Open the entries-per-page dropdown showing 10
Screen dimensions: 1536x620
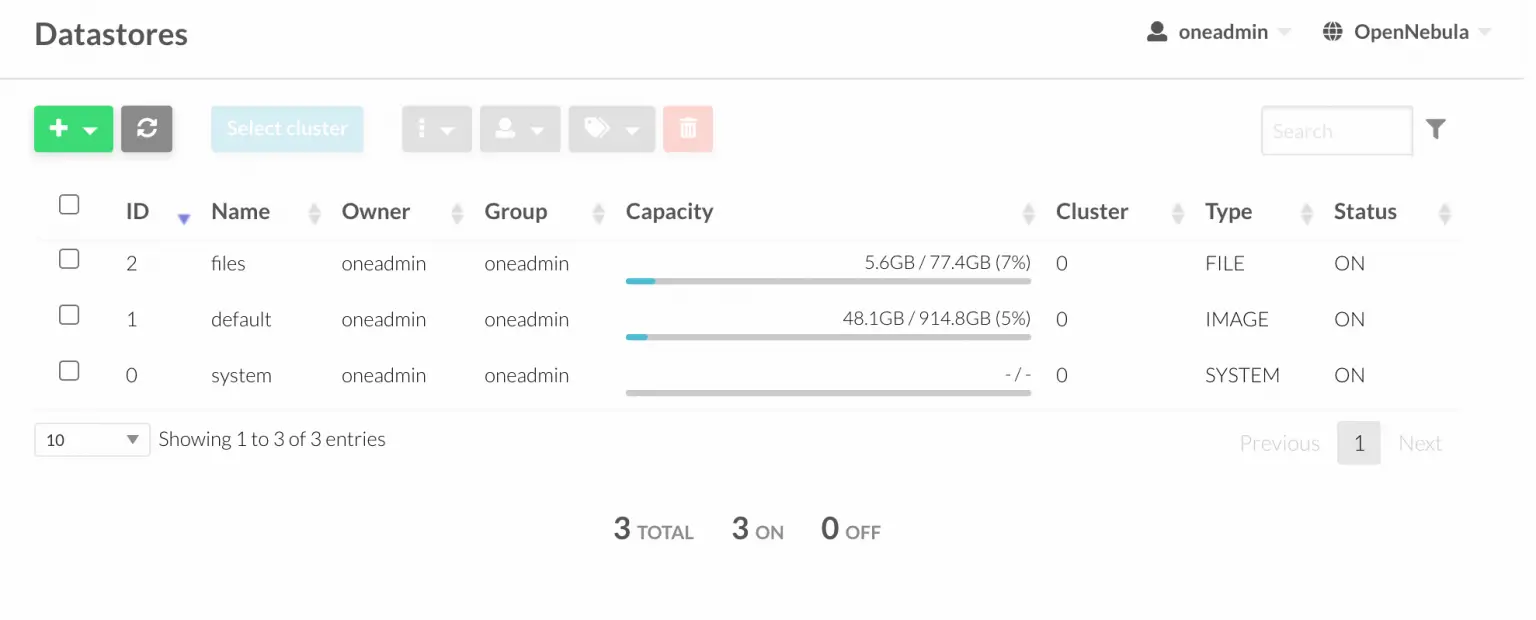(x=91, y=439)
